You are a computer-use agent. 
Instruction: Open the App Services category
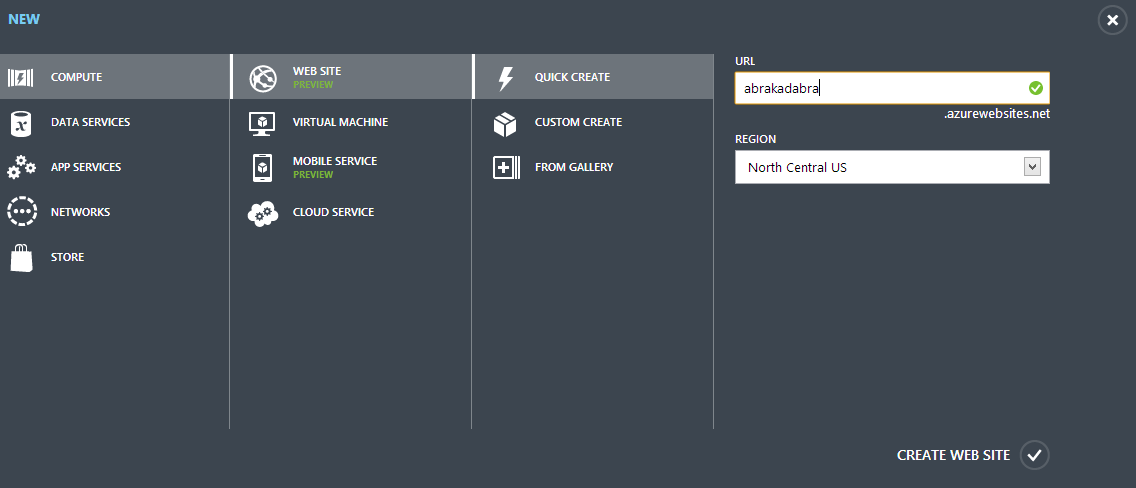tap(114, 167)
